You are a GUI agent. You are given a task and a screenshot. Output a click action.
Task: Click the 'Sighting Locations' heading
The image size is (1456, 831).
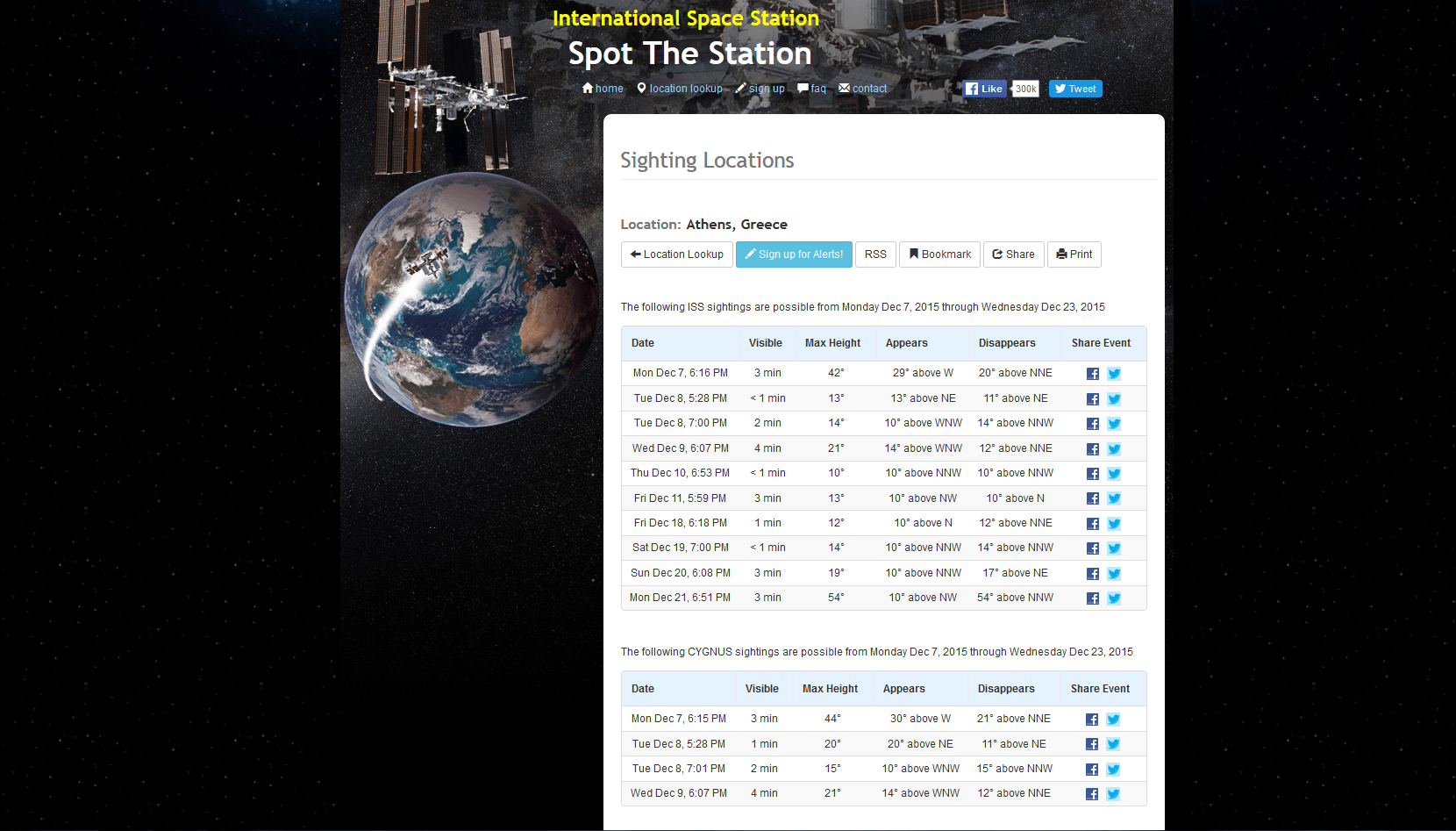707,161
